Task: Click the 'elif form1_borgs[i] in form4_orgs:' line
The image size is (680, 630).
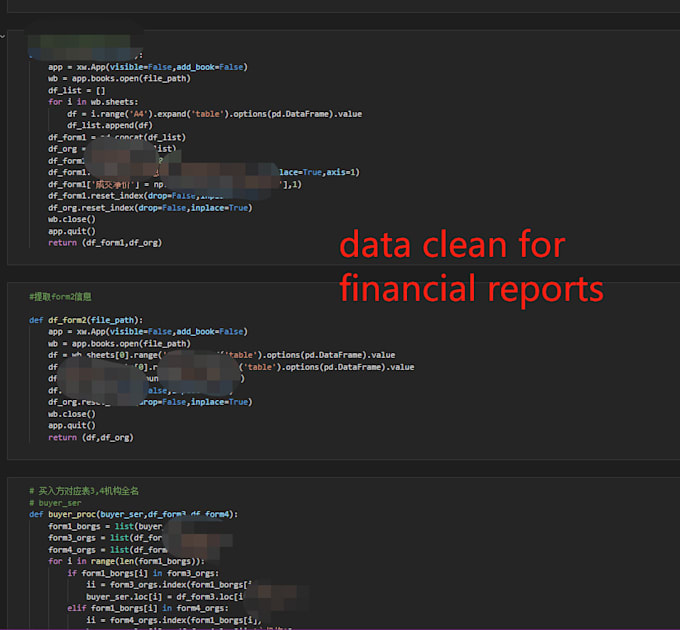Action: (x=148, y=608)
